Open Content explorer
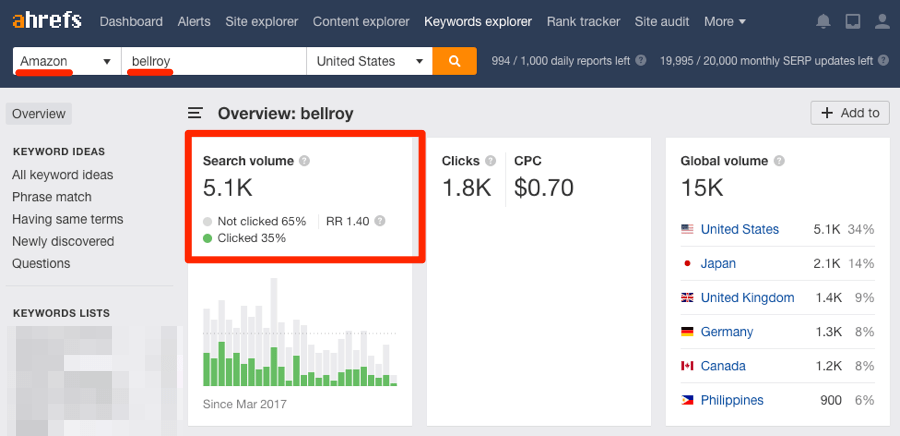The image size is (900, 436). tap(361, 22)
